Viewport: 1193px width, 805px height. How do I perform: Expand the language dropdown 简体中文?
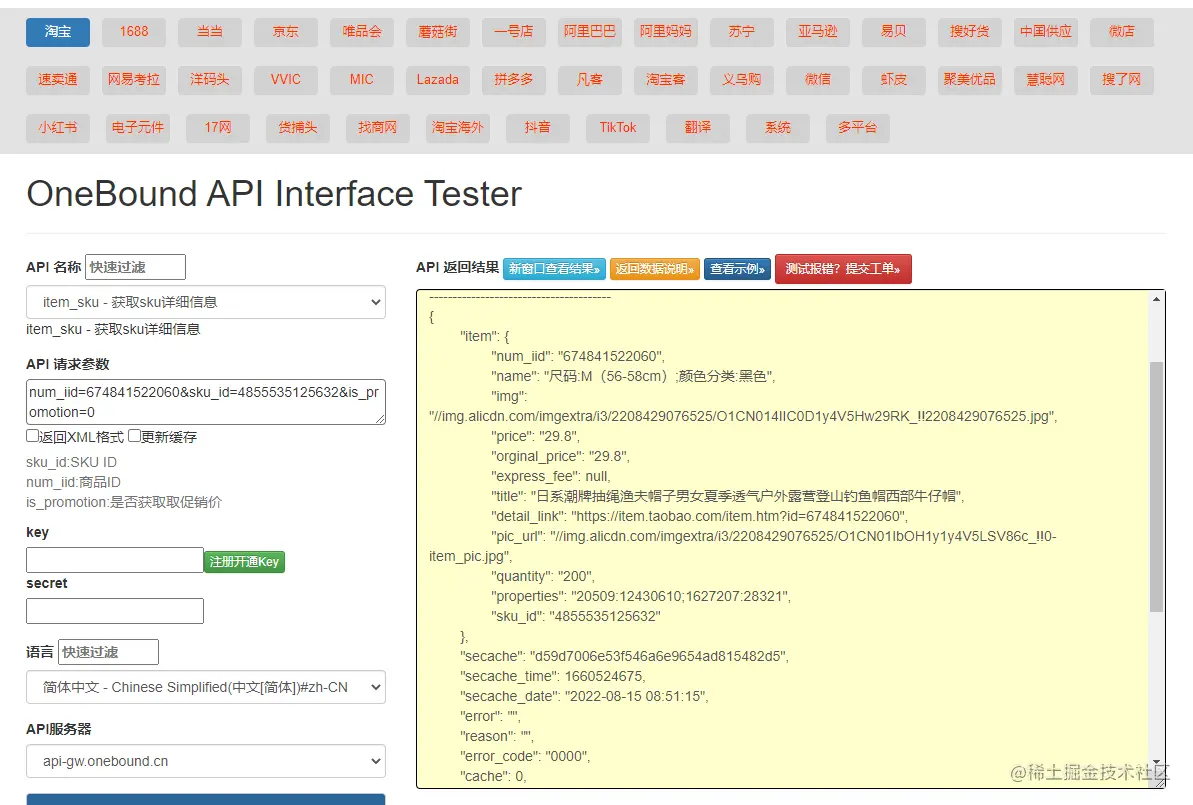pyautogui.click(x=205, y=687)
